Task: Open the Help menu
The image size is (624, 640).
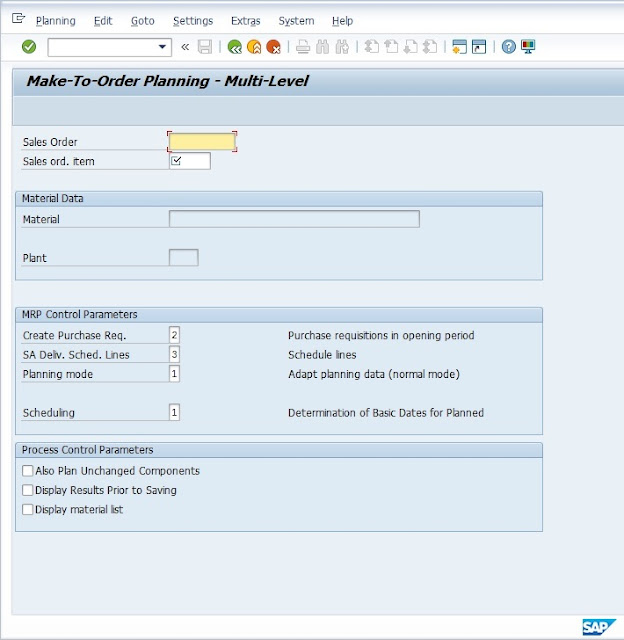Action: coord(342,21)
